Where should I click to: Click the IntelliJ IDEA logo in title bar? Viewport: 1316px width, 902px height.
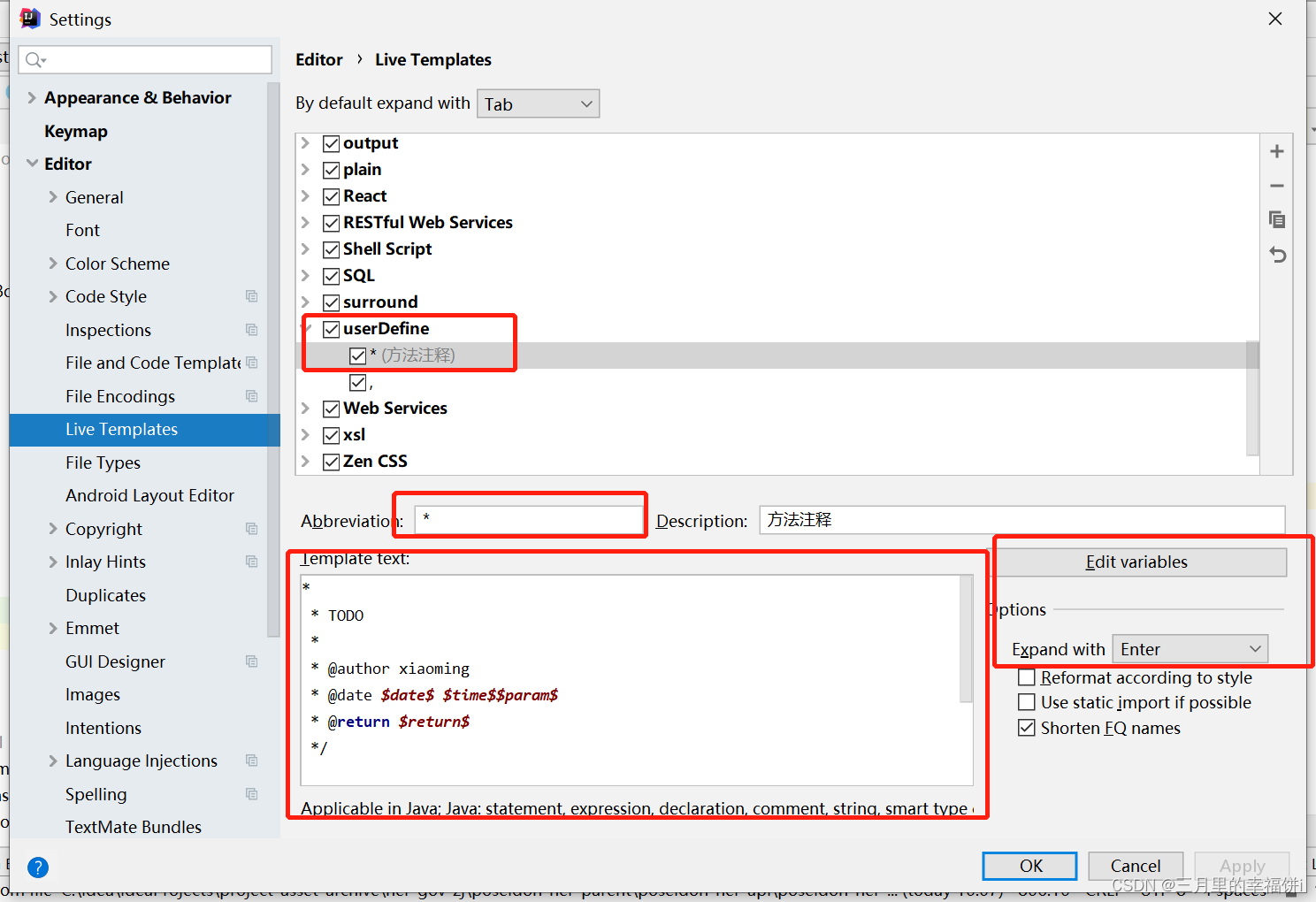(x=30, y=19)
